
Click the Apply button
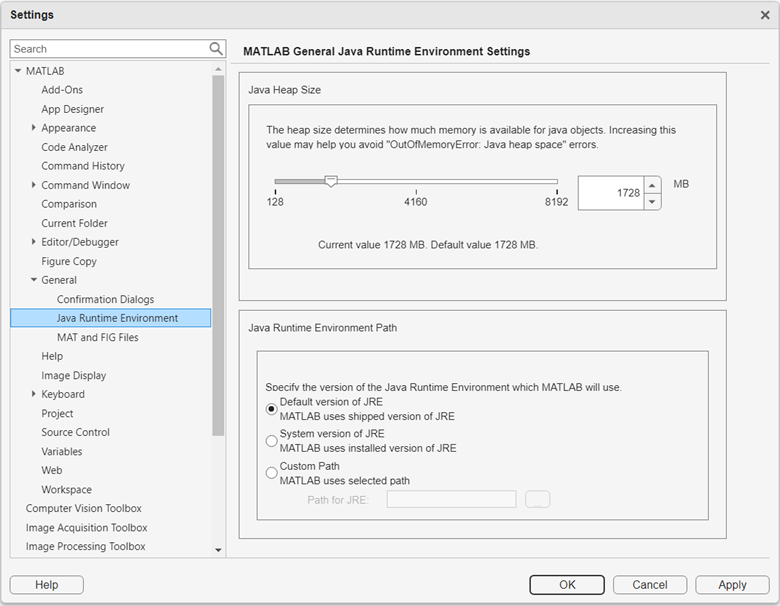(732, 585)
